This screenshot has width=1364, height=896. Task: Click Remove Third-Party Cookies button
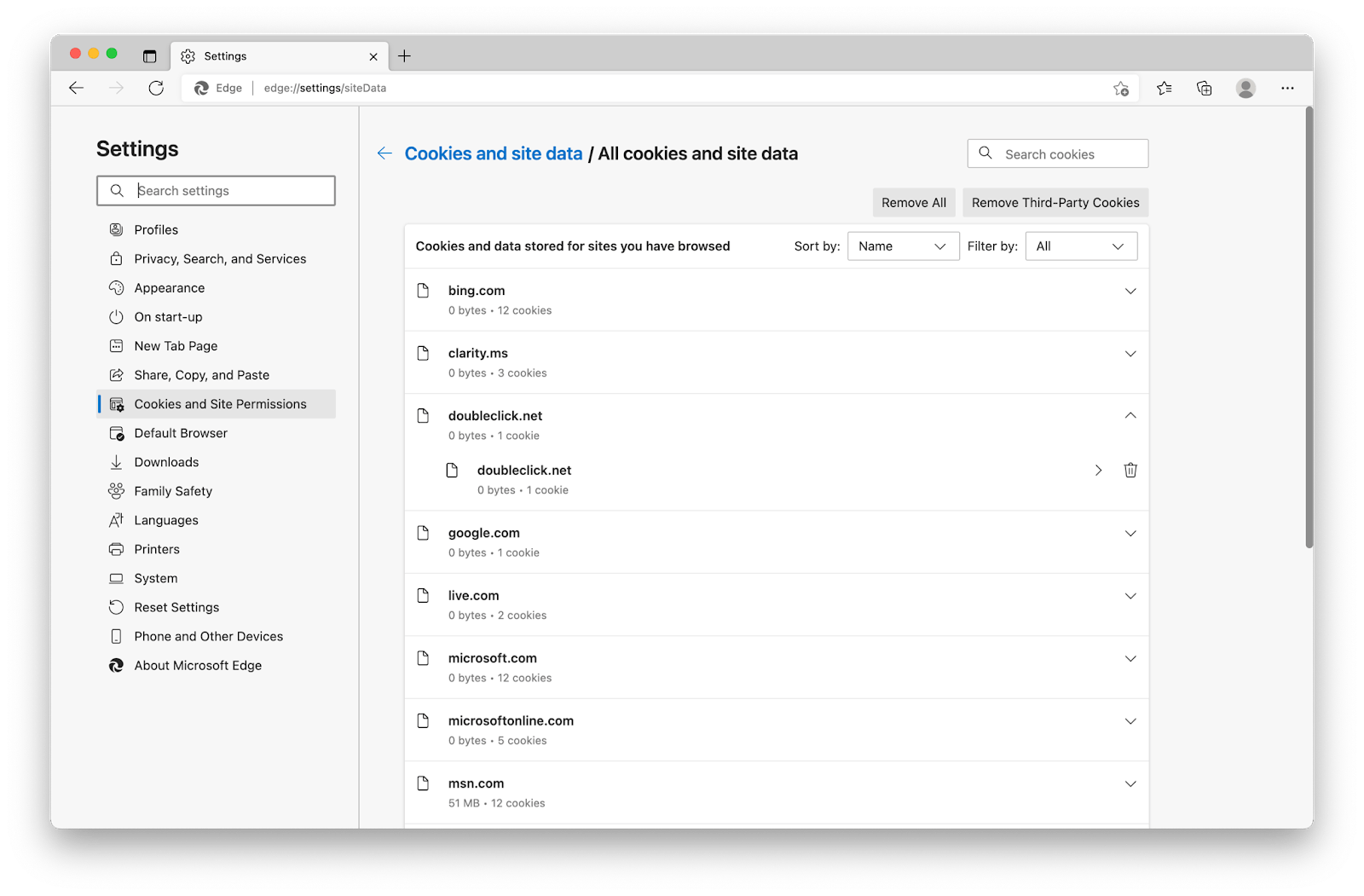1055,202
